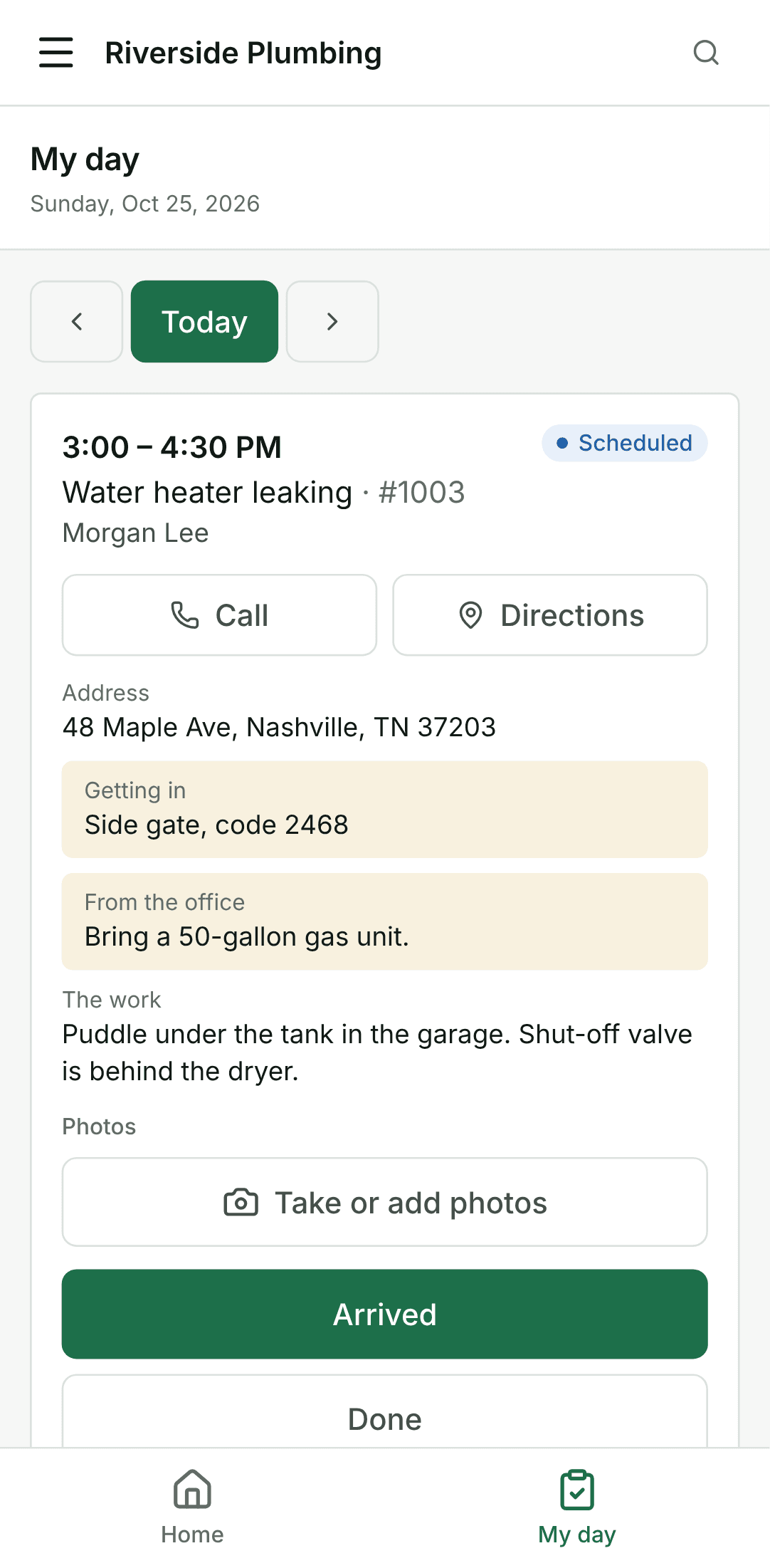Mark the job as Done
This screenshot has height=1568, width=770.
[385, 1412]
